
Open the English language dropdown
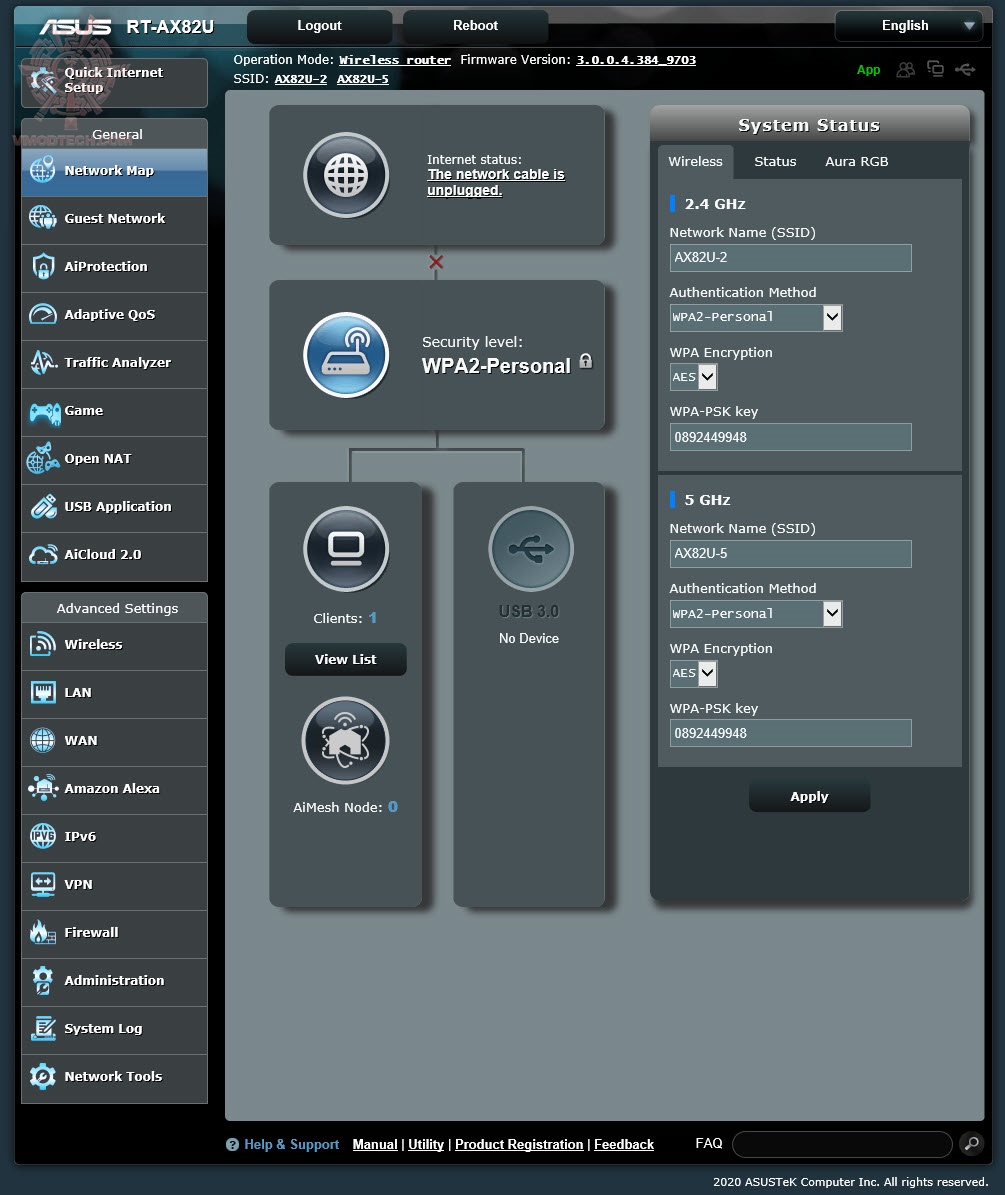pos(908,26)
